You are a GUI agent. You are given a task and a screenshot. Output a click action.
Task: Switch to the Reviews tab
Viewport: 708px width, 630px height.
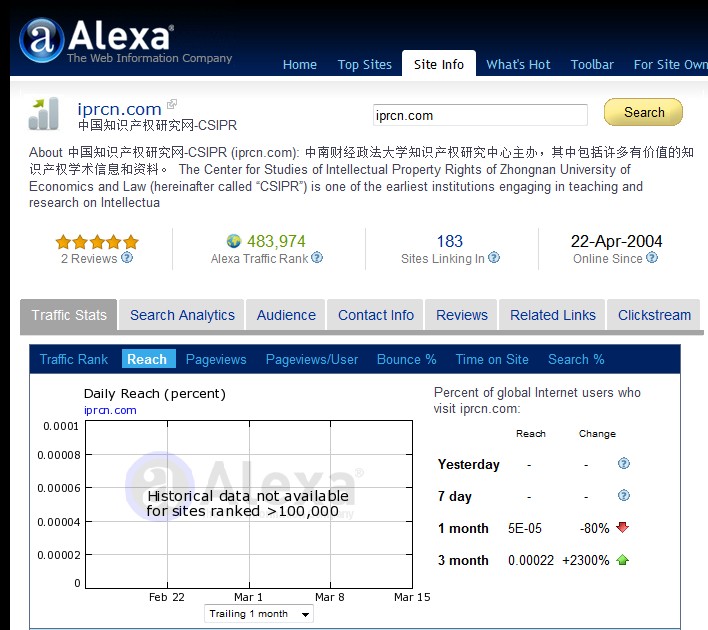tap(462, 315)
